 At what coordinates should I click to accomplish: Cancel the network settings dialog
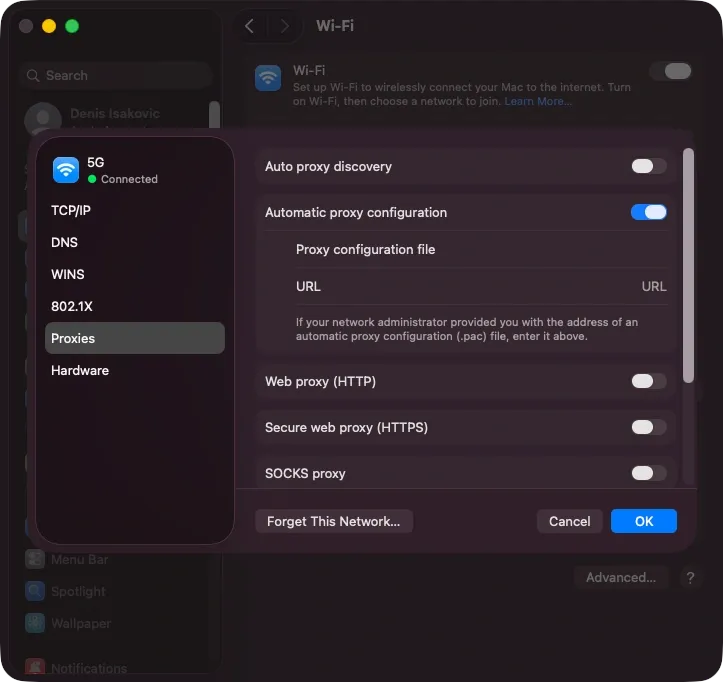pos(569,521)
